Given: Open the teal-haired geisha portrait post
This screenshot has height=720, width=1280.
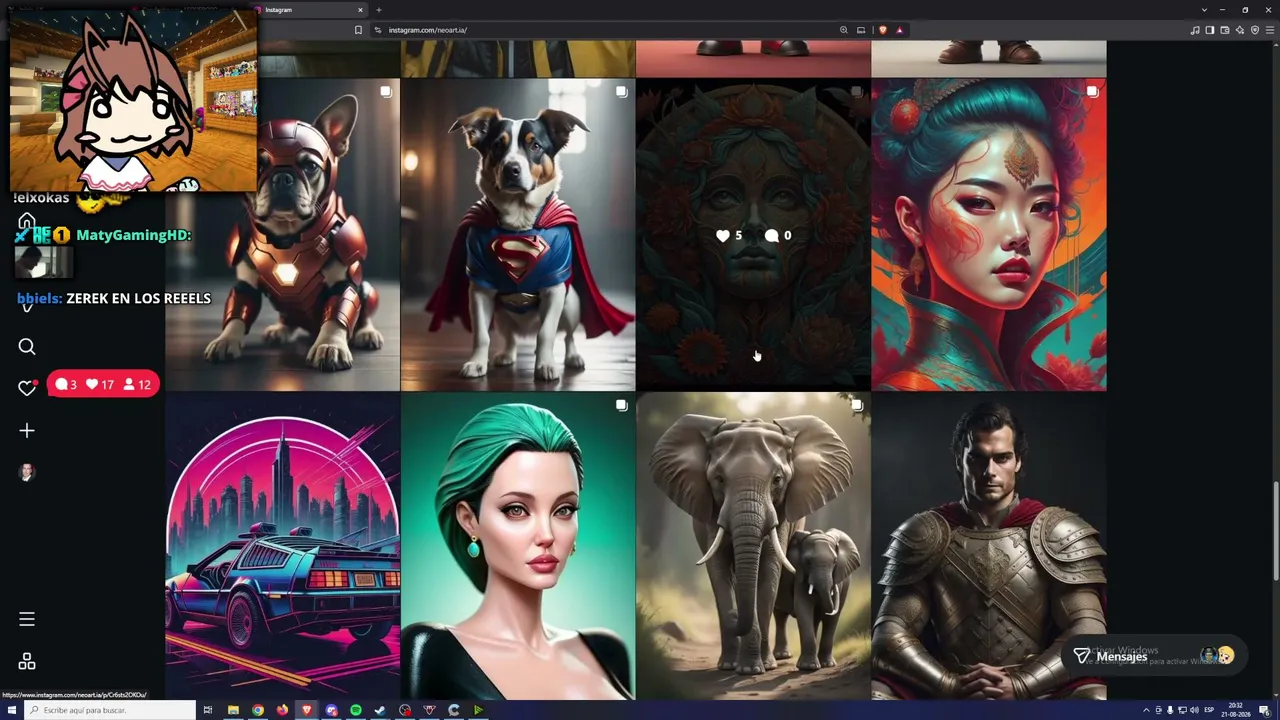Looking at the screenshot, I should click(x=989, y=235).
